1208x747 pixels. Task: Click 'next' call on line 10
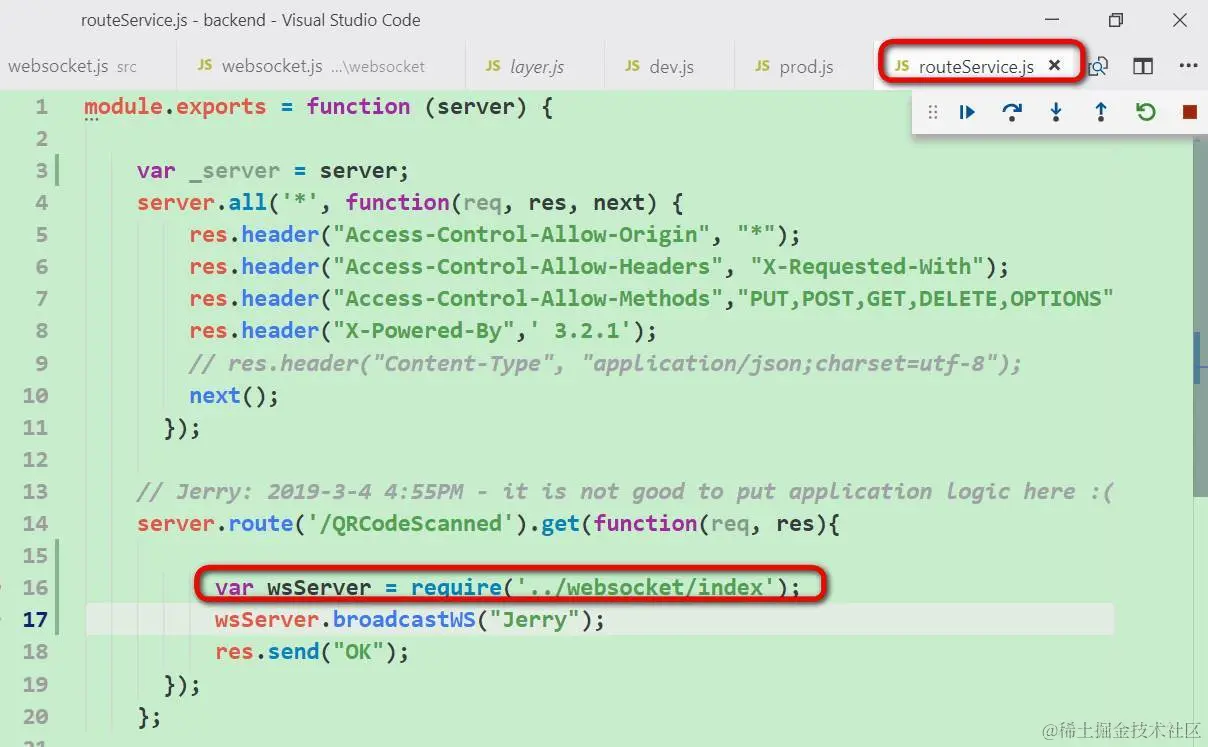tap(215, 395)
